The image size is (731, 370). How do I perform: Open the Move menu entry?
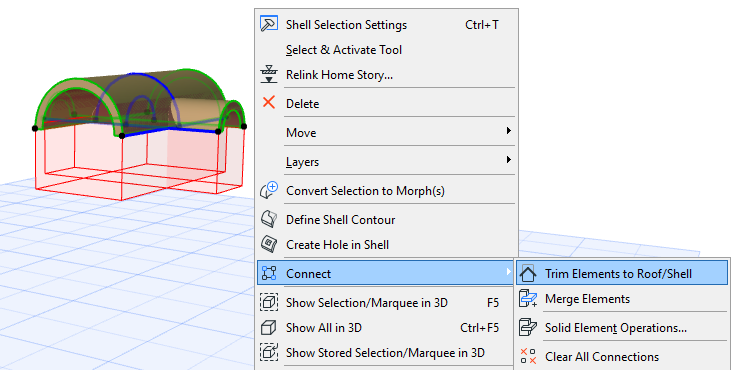[386, 132]
